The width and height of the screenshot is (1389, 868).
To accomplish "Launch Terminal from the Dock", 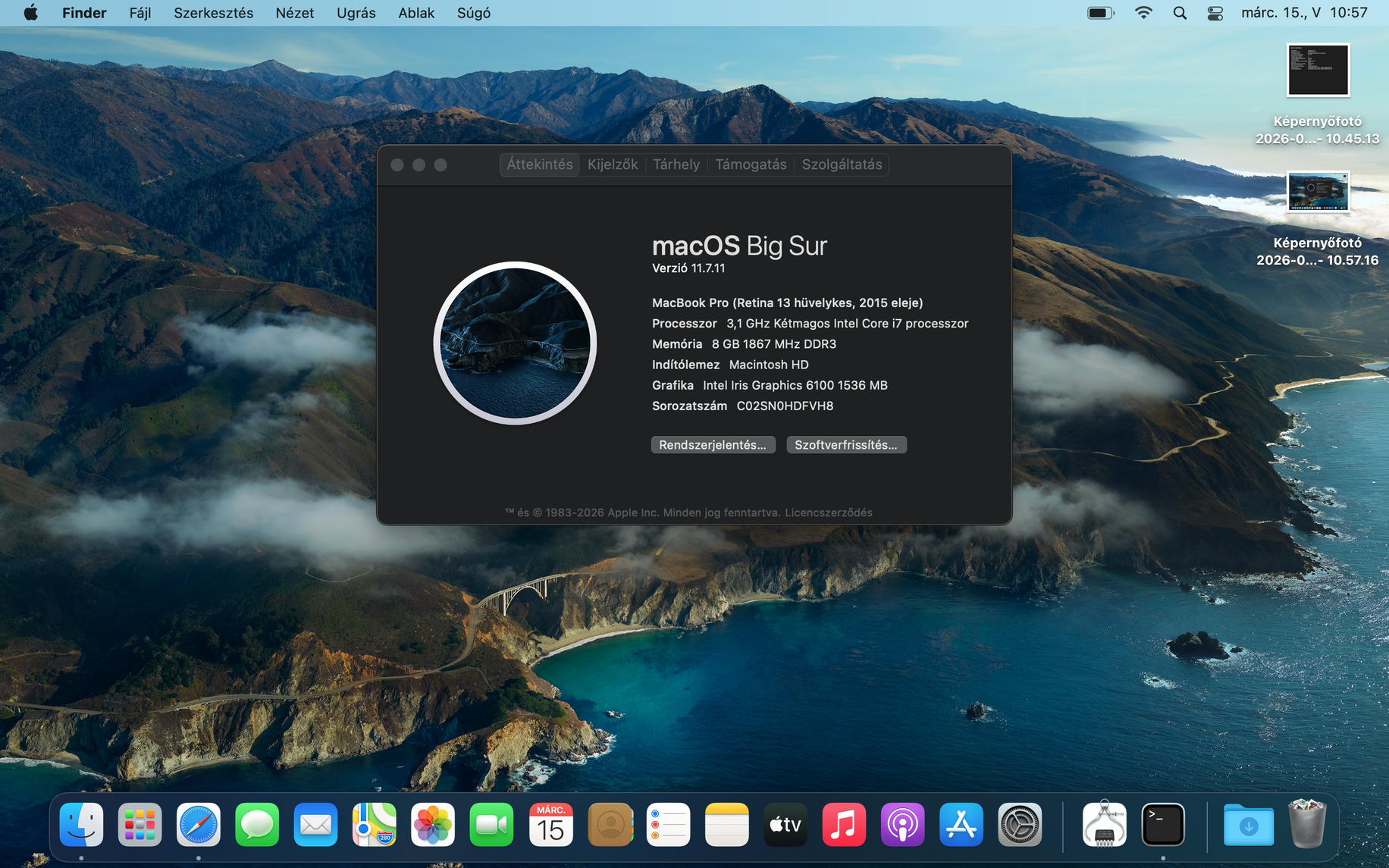I will click(1163, 824).
